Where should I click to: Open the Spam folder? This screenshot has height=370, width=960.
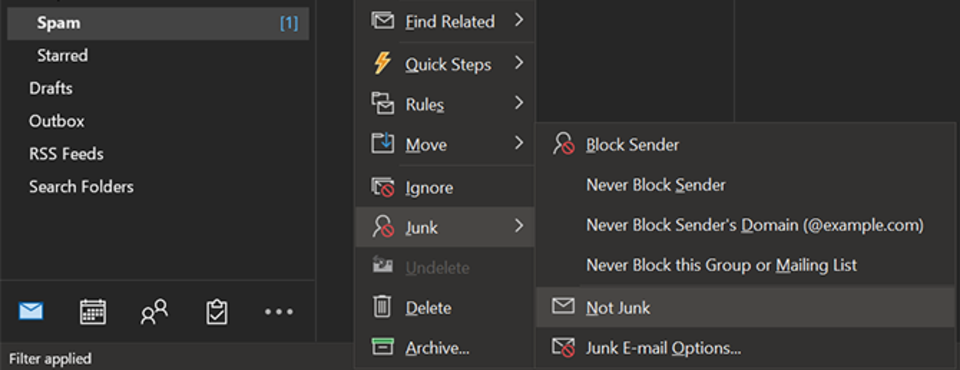click(158, 23)
